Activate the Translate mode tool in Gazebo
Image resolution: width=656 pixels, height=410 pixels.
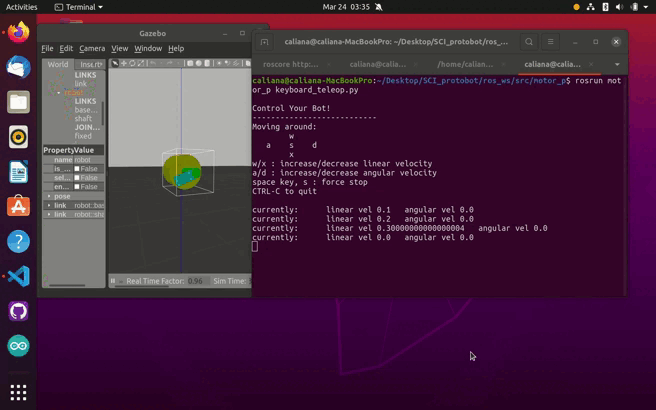pyautogui.click(x=124, y=63)
